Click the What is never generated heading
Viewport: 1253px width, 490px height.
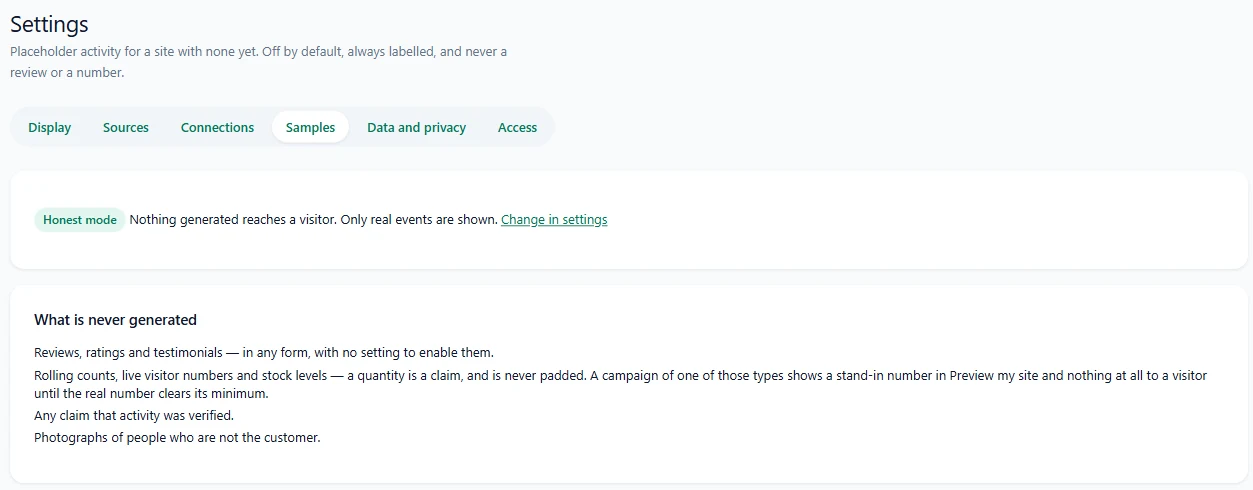coord(115,320)
